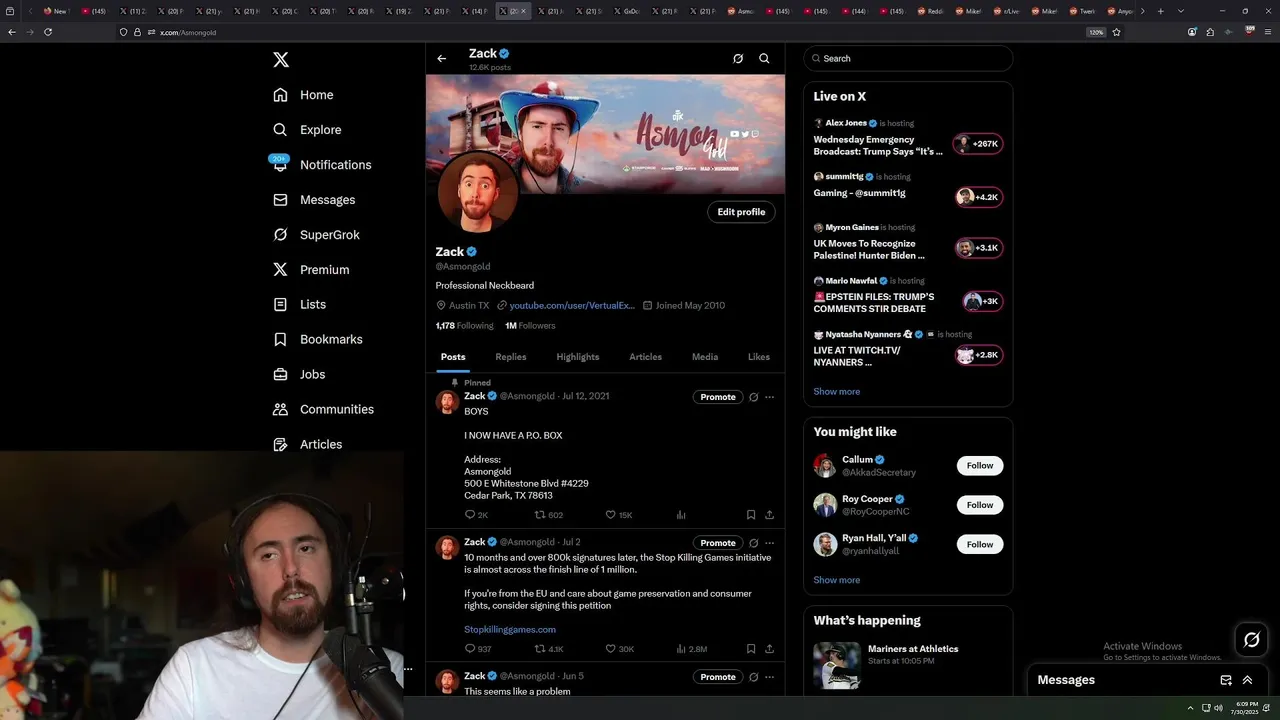
Task: Switch to the Highlights tab
Action: (578, 357)
